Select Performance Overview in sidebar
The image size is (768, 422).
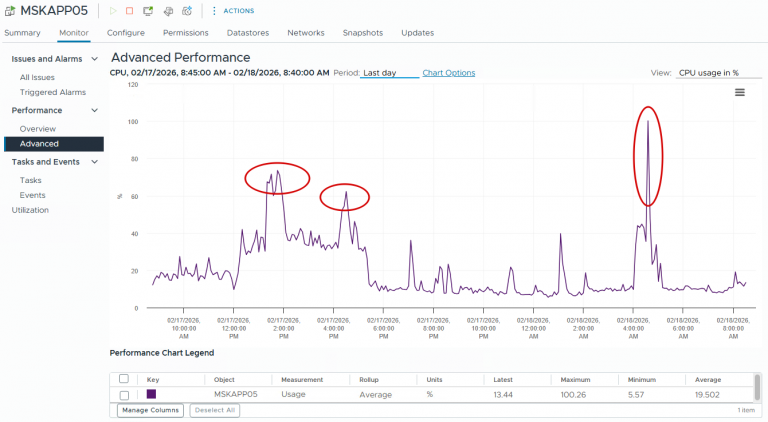click(x=38, y=129)
